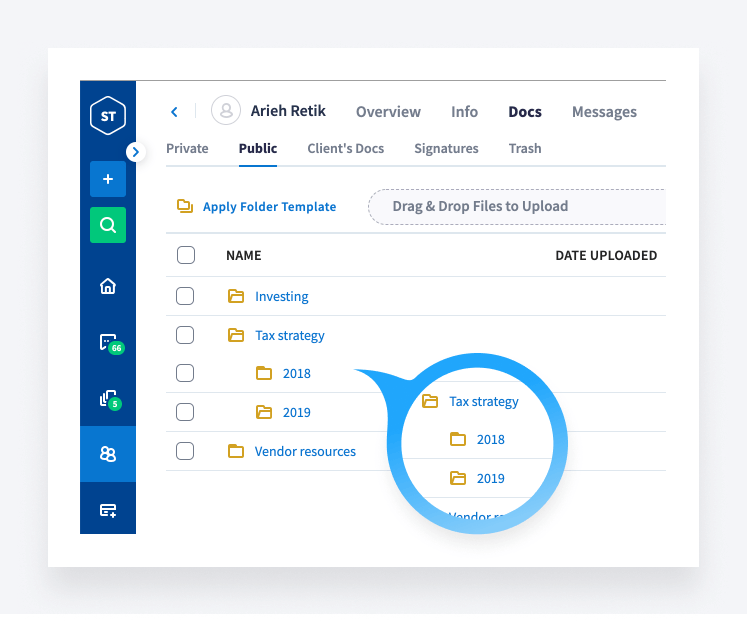Go to the home icon in sidebar
This screenshot has height=621, width=747.
tap(108, 287)
